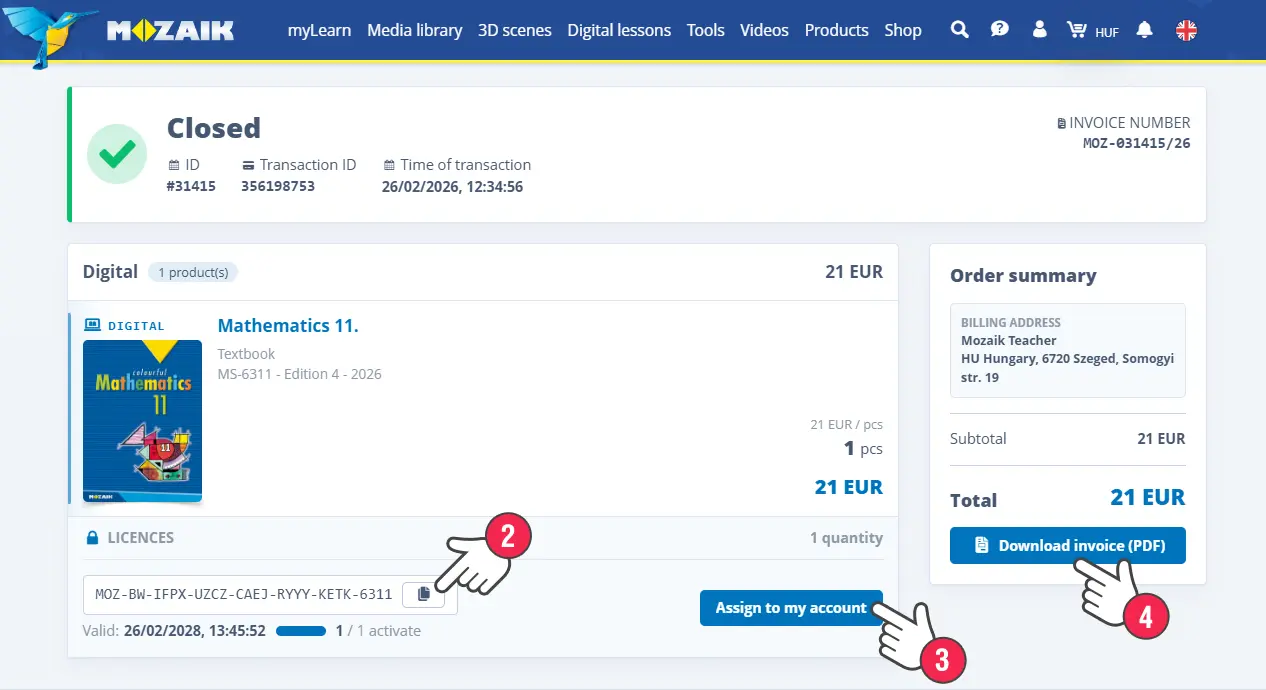Click Assign to my account button

pyautogui.click(x=791, y=608)
